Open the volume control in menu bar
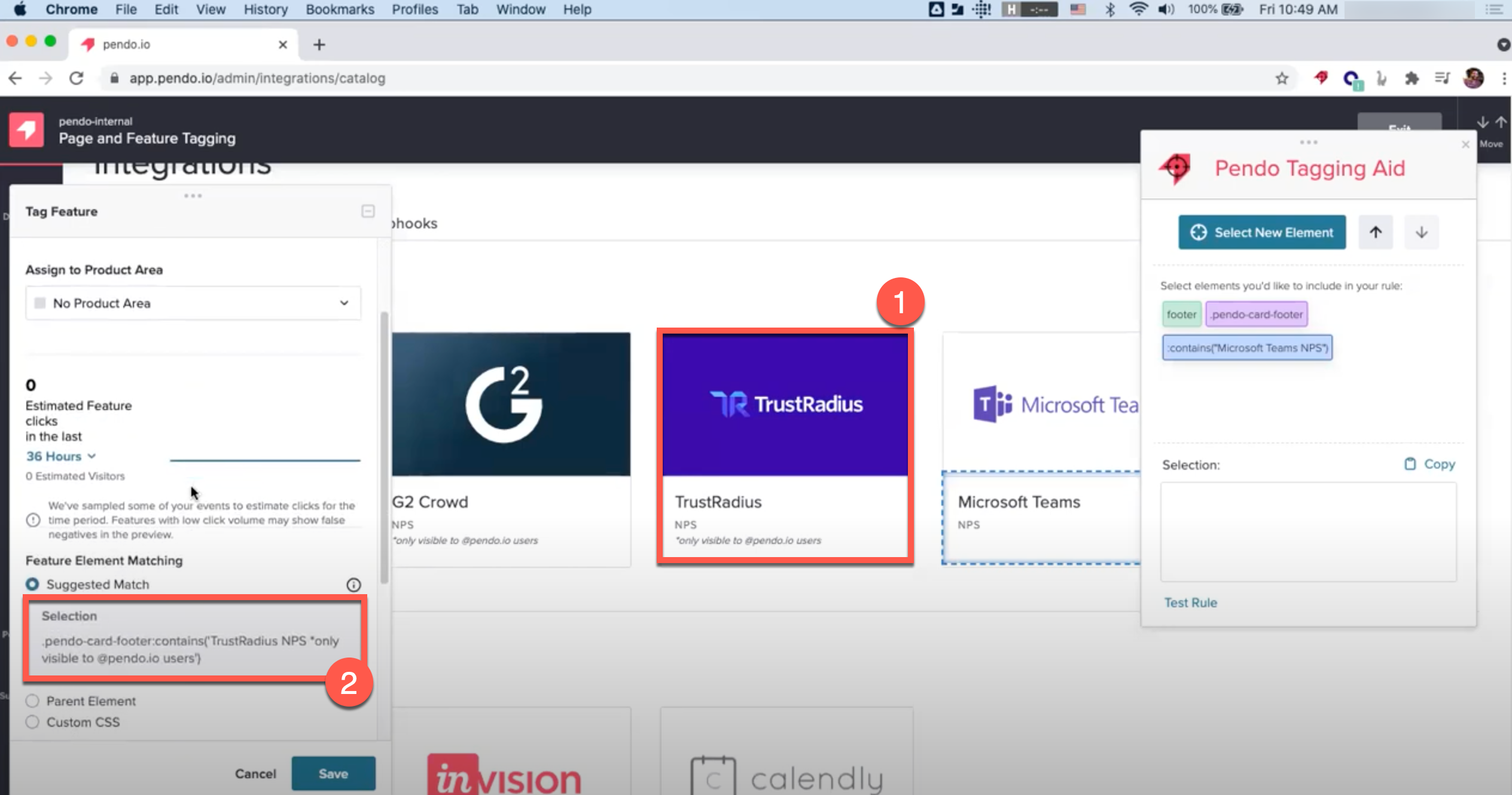The image size is (1512, 795). point(1166,9)
